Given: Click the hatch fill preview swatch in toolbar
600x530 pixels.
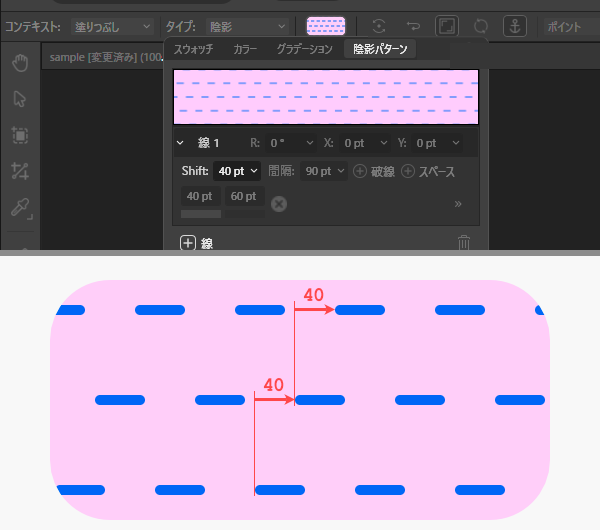Looking at the screenshot, I should (326, 26).
